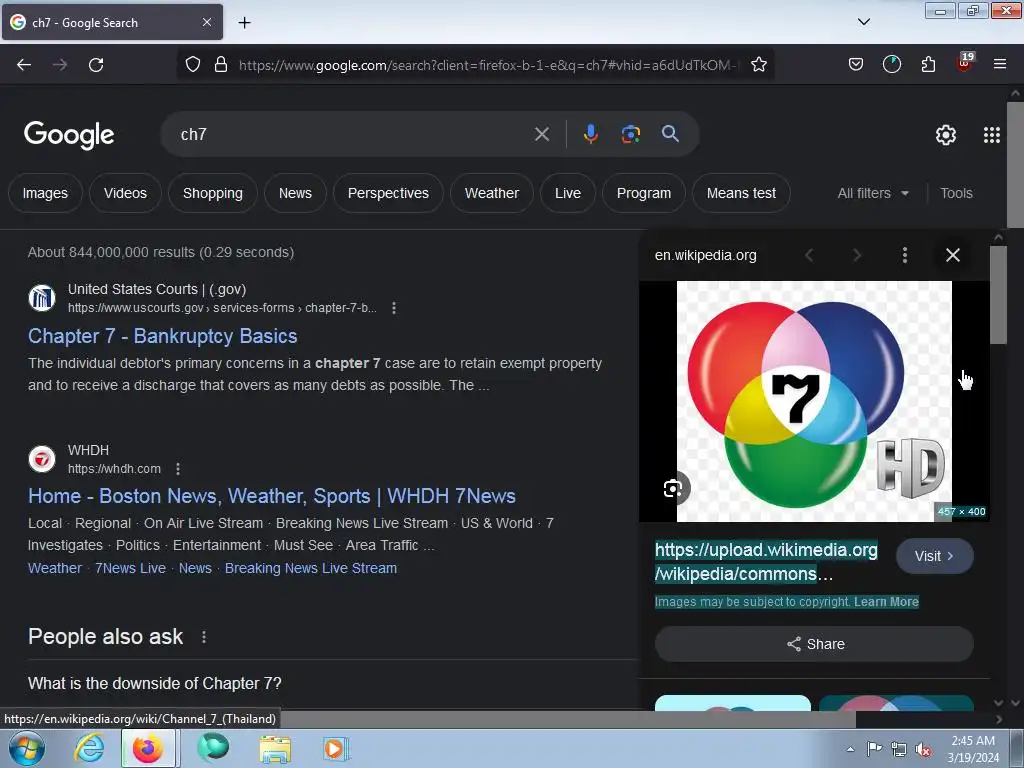Switch to Perspectives filter

389,193
